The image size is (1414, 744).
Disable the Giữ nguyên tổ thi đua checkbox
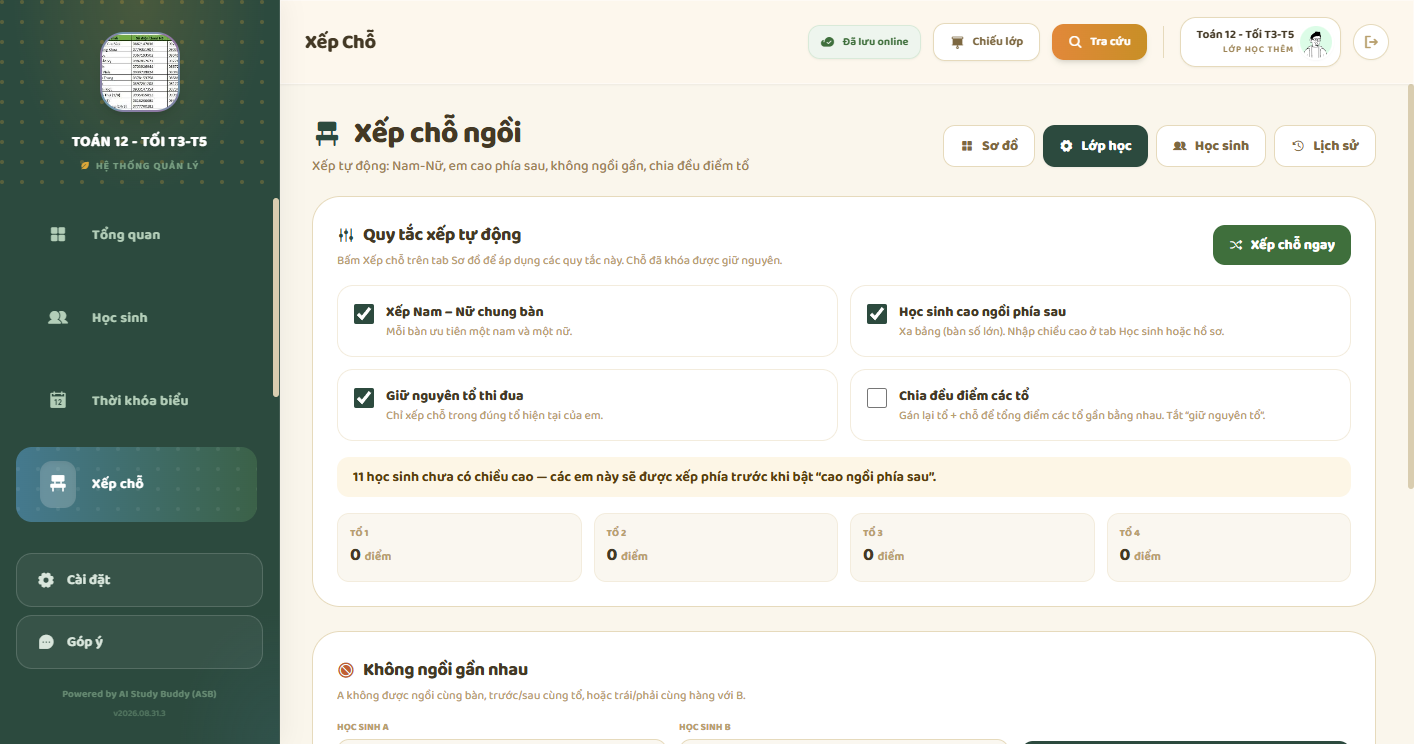[x=364, y=398]
